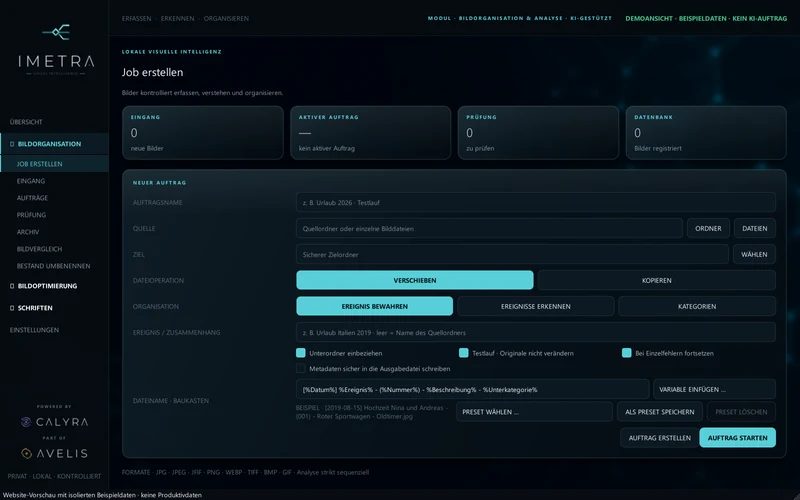Click the Dateien button for source
The width and height of the screenshot is (800, 500).
point(755,229)
